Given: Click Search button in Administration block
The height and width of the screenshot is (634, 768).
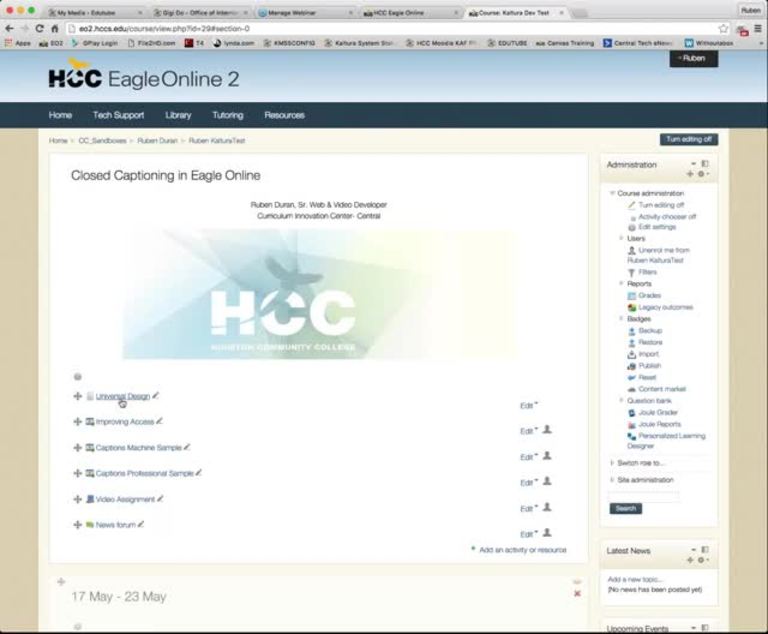Looking at the screenshot, I should pos(625,508).
